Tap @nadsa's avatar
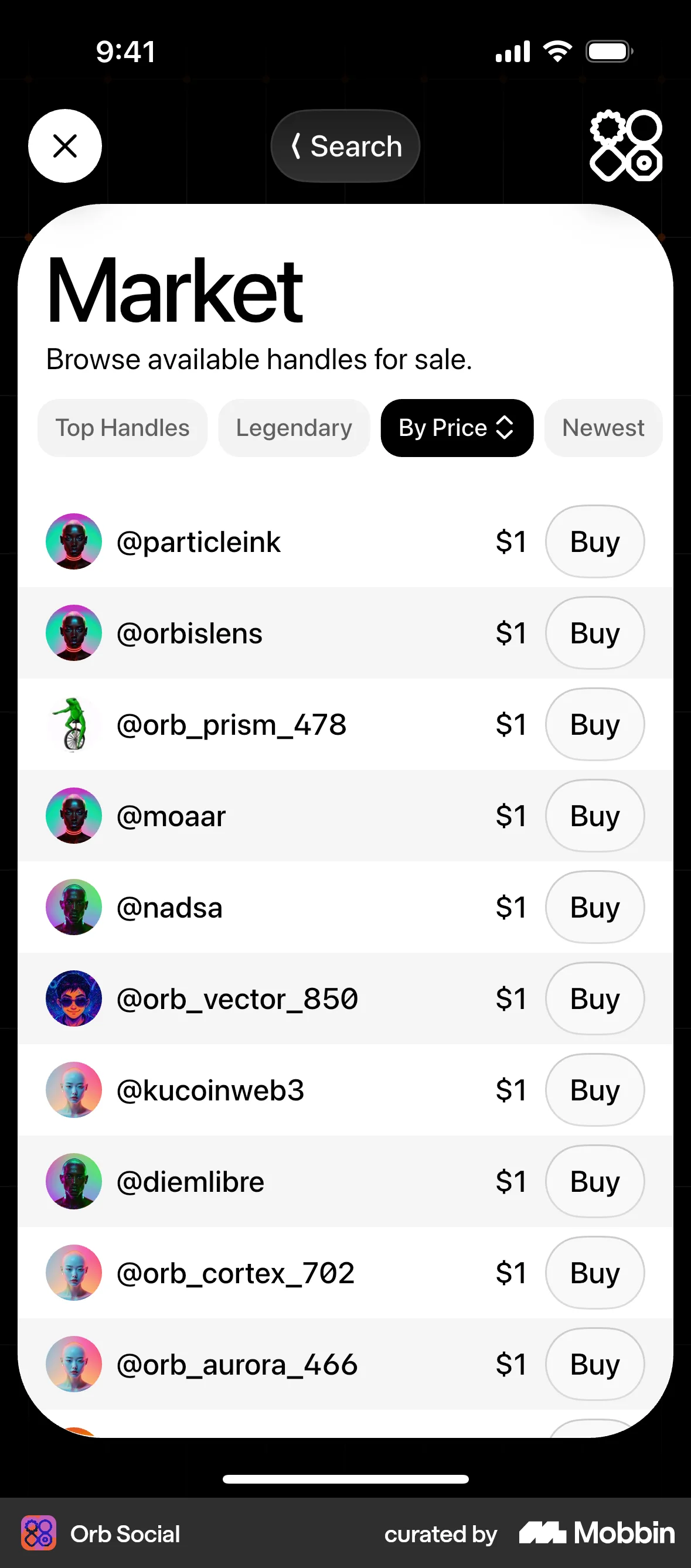 pos(73,907)
